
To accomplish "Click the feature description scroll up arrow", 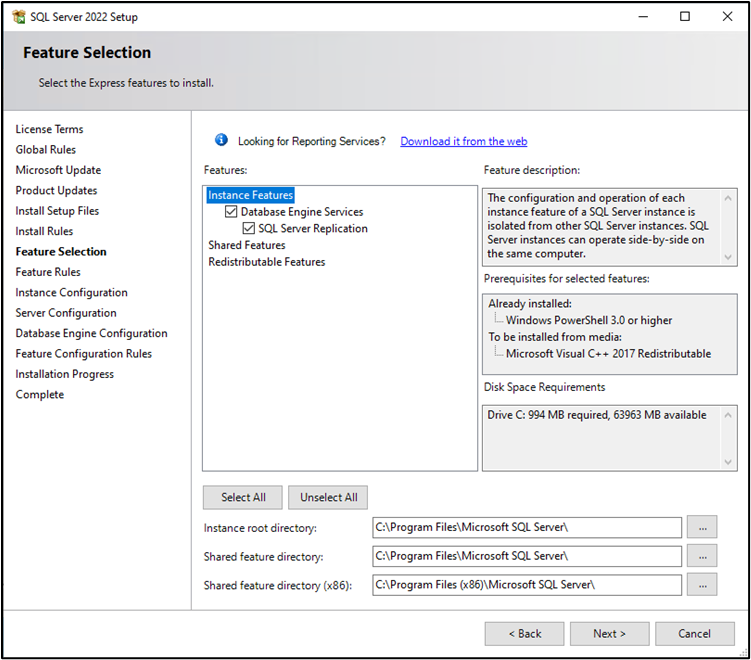I will [728, 198].
